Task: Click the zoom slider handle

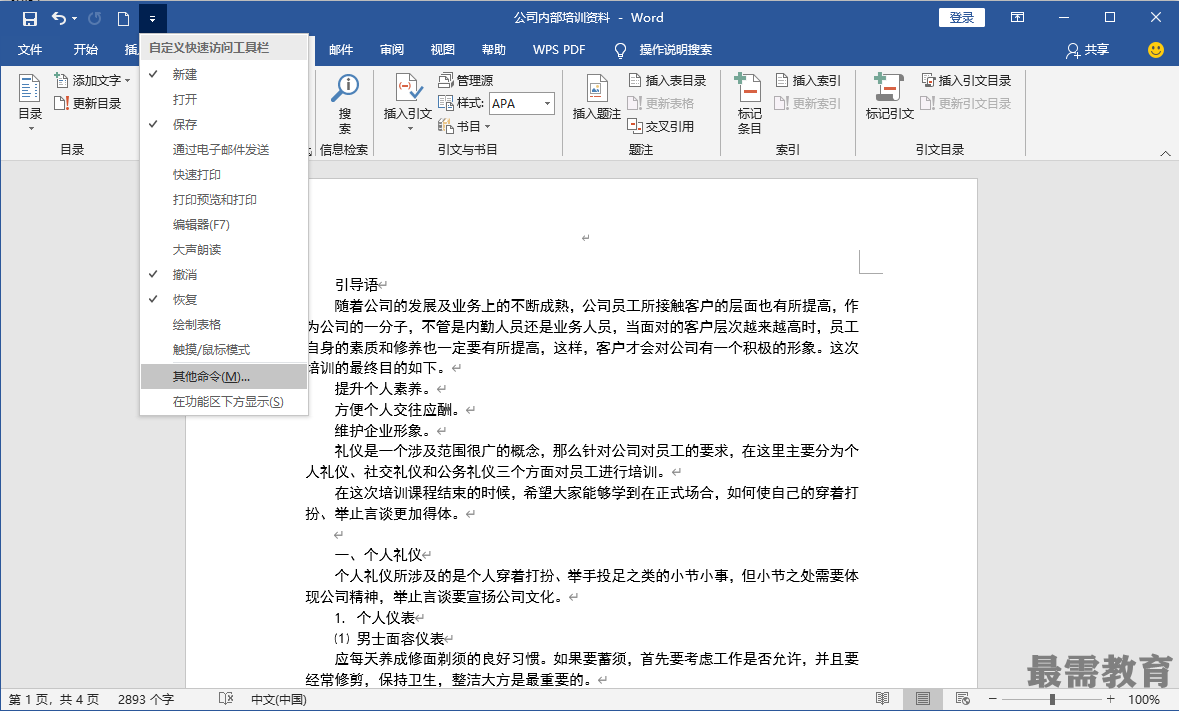Action: (1052, 699)
